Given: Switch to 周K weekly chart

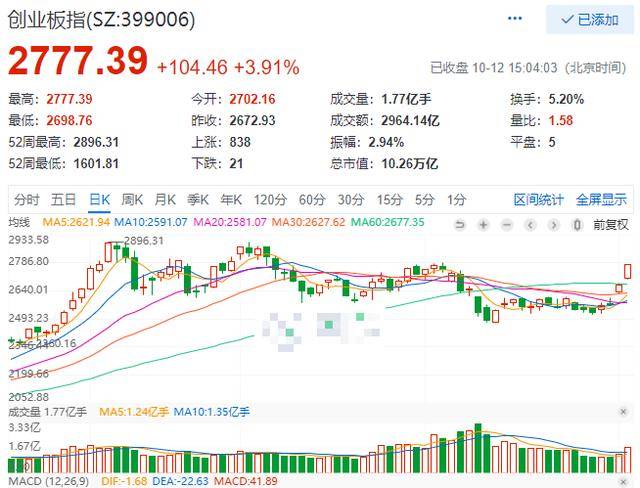Looking at the screenshot, I should 133,199.
